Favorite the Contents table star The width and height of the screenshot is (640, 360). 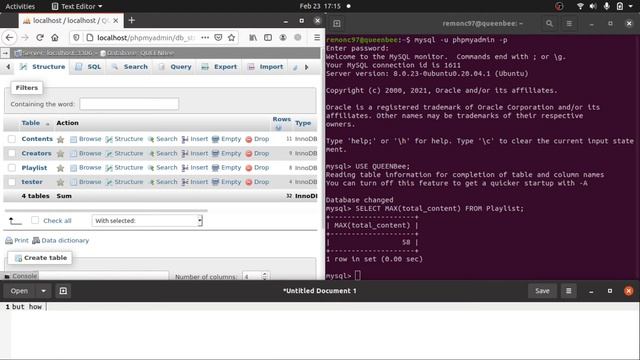pyautogui.click(x=60, y=140)
